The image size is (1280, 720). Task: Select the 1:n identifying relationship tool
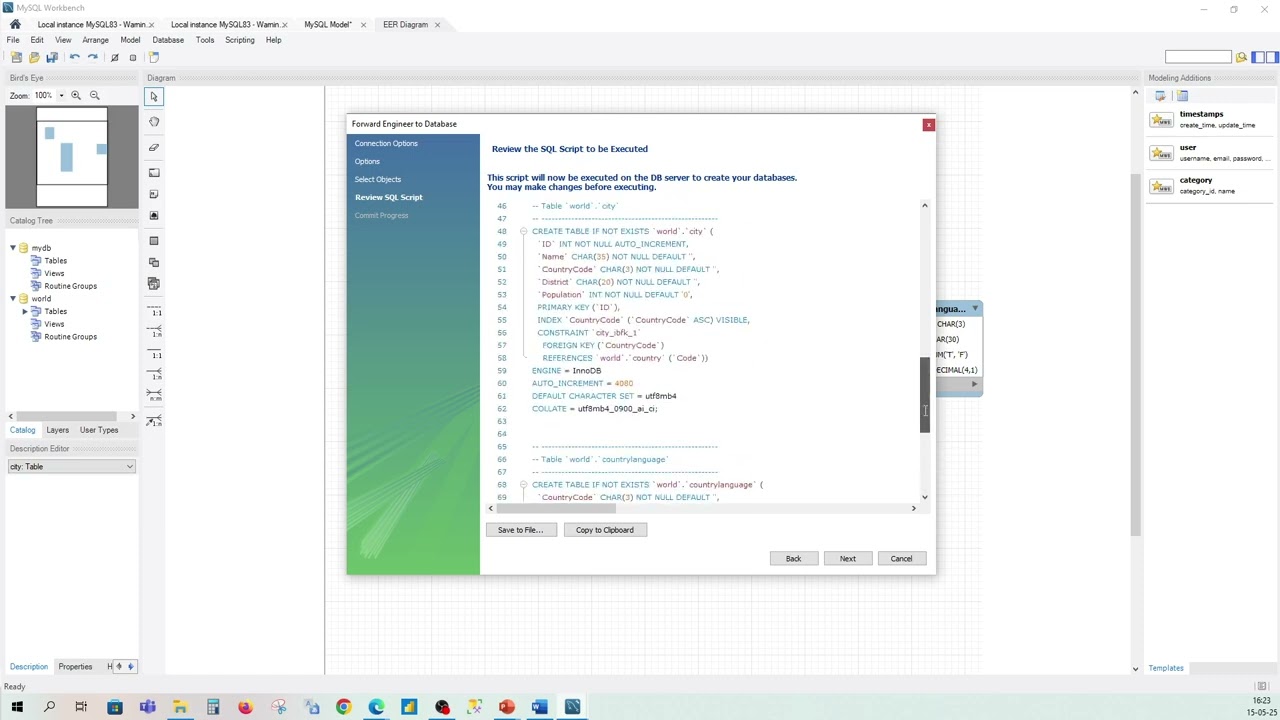[x=155, y=376]
